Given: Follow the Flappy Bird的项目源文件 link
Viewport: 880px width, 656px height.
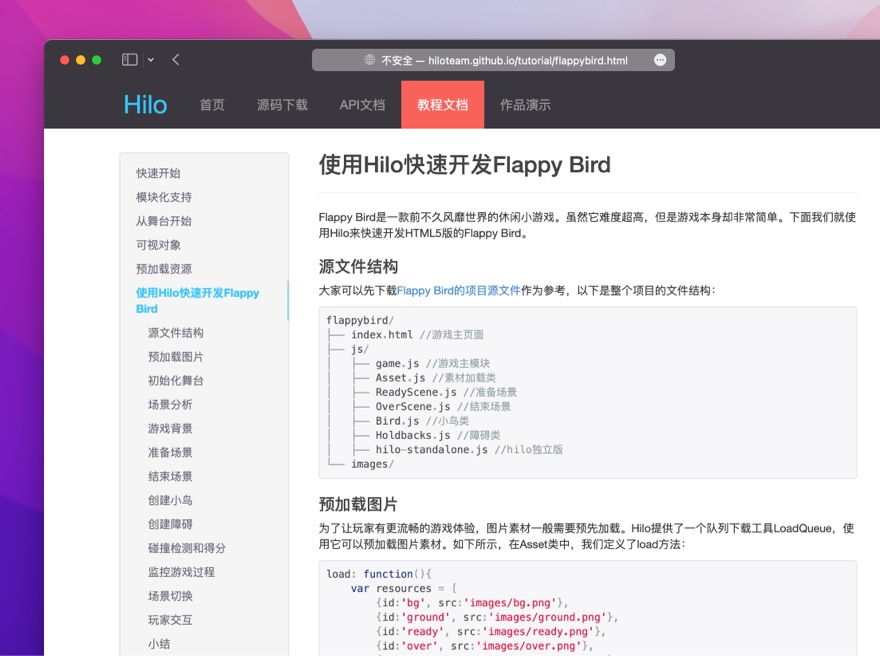Looking at the screenshot, I should tap(459, 290).
